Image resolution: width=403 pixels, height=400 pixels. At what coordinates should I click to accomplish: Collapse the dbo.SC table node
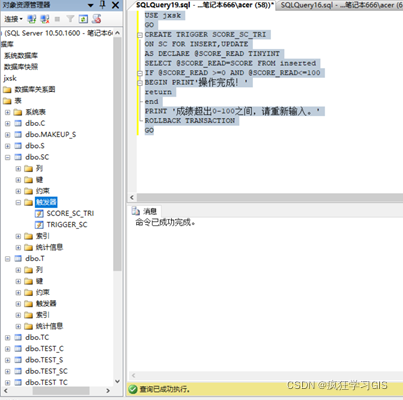pos(7,157)
